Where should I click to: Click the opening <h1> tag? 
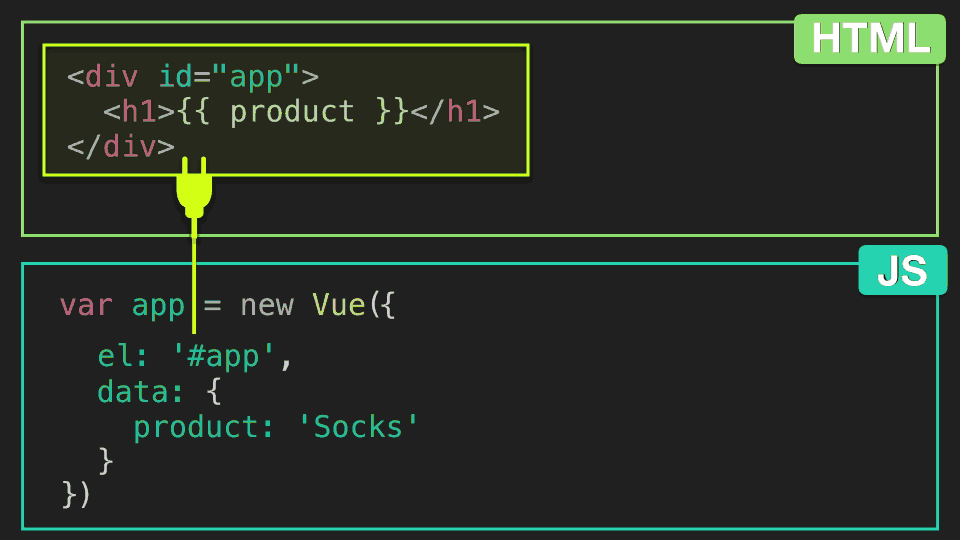(x=140, y=112)
